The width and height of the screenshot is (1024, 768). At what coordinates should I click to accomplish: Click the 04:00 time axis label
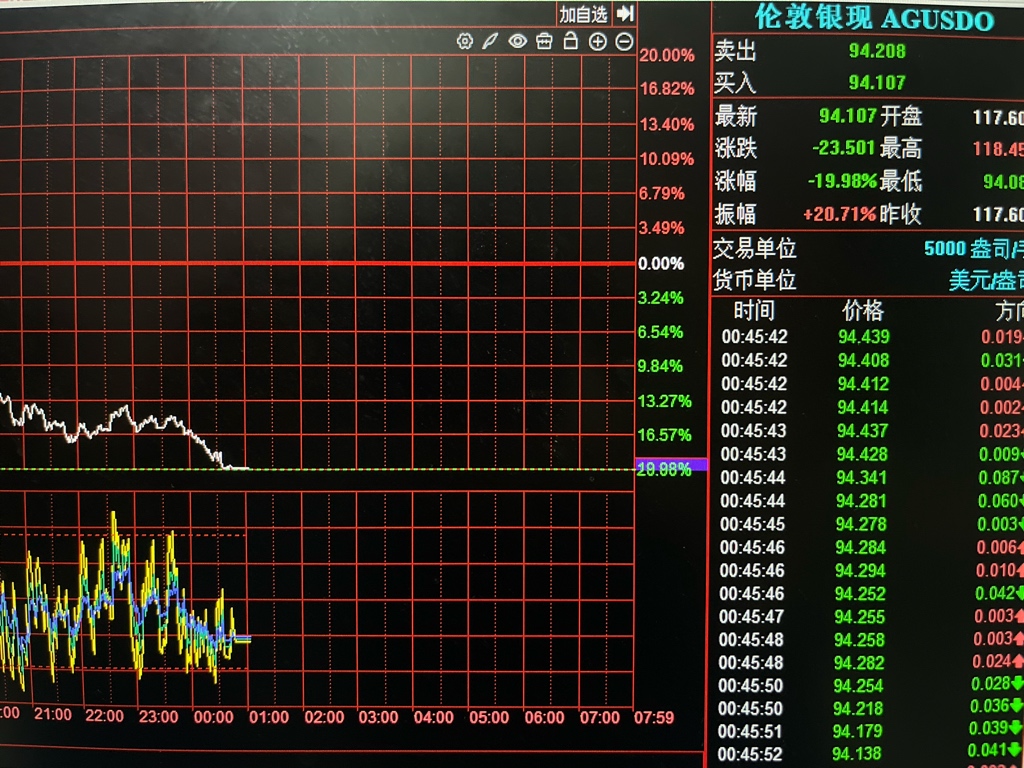(x=434, y=717)
